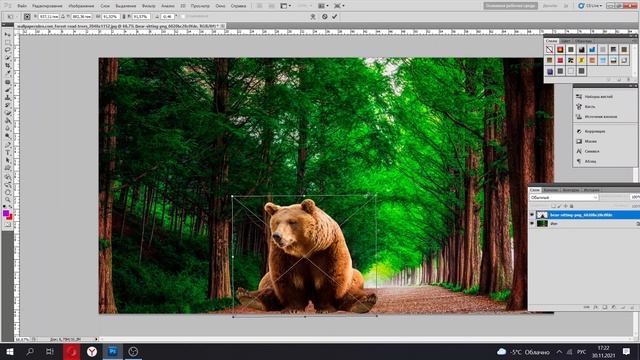Screen dimensions: 640x360
Task: Hide the bear-sitting layer with eye icon
Action: (x=532, y=215)
